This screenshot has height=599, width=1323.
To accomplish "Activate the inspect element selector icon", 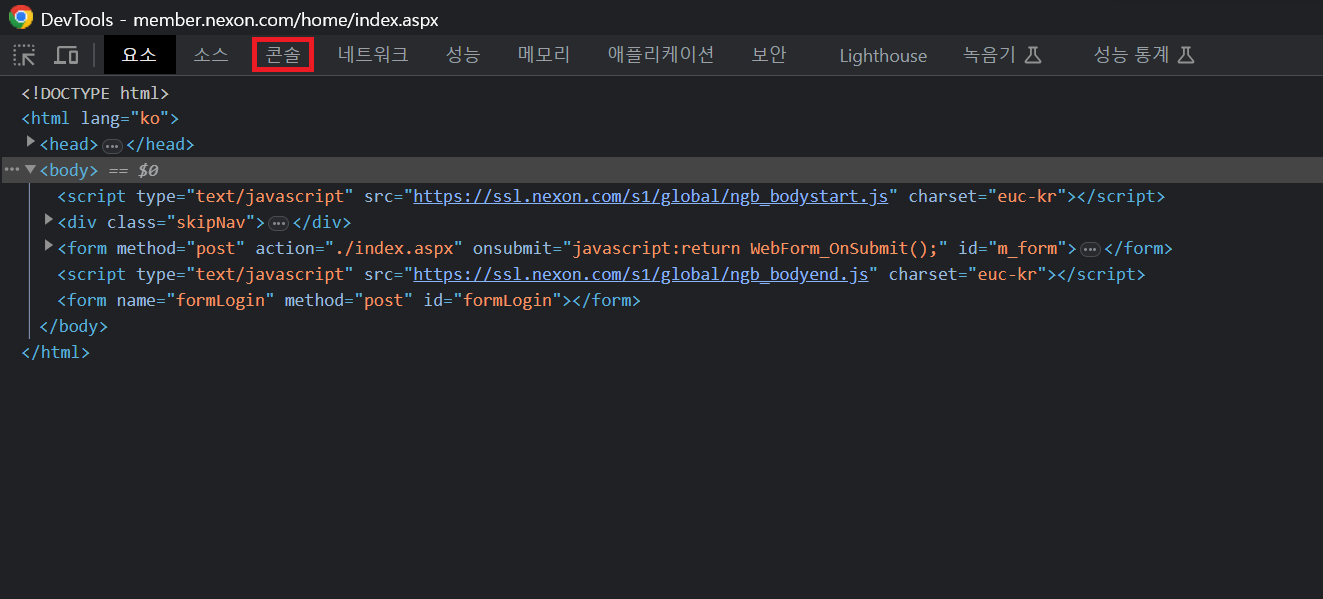I will click(x=24, y=55).
